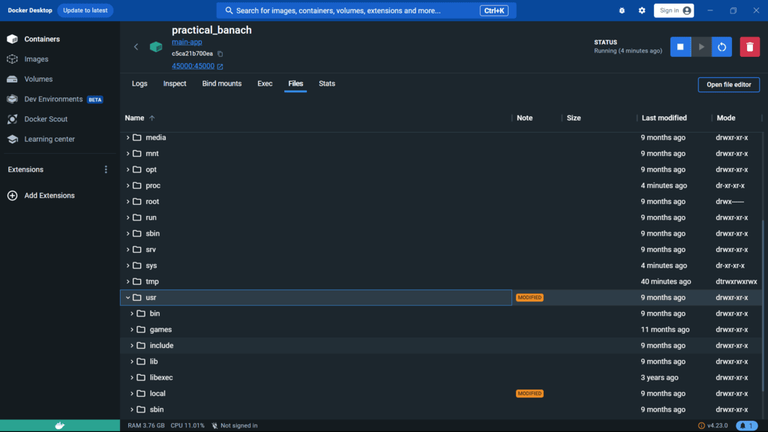Screen dimensions: 768x432
Task: Click Open file editor button
Action: (728, 85)
